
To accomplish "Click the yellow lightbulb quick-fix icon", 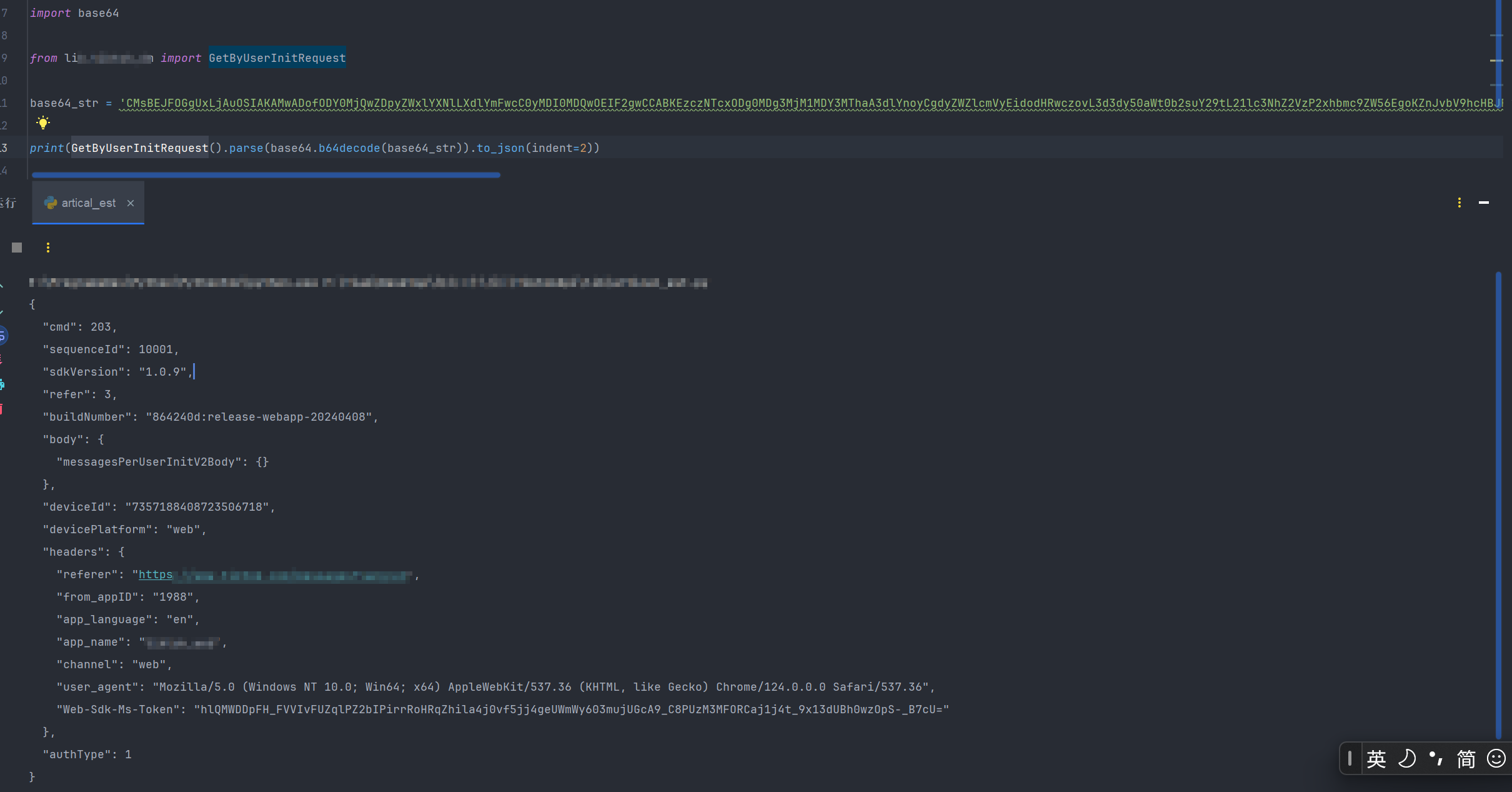I will pos(42,123).
